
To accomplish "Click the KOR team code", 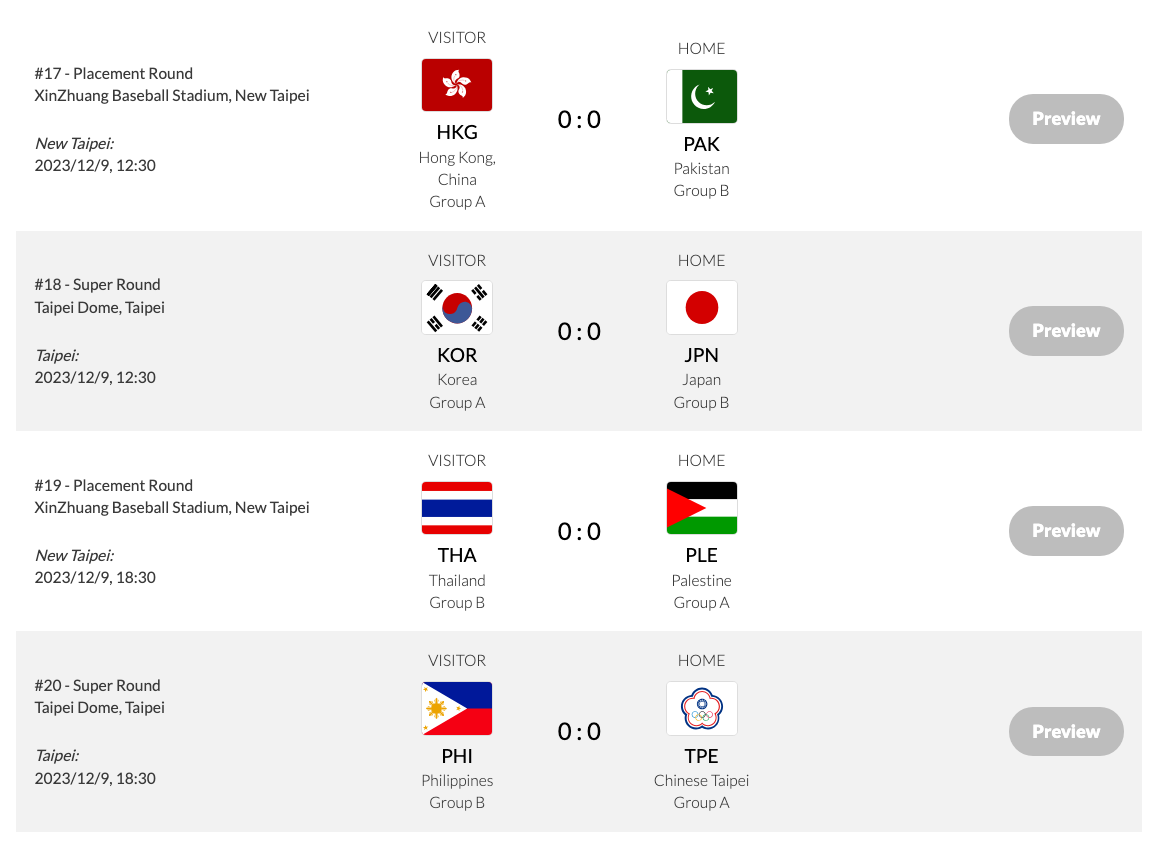I will tap(457, 355).
